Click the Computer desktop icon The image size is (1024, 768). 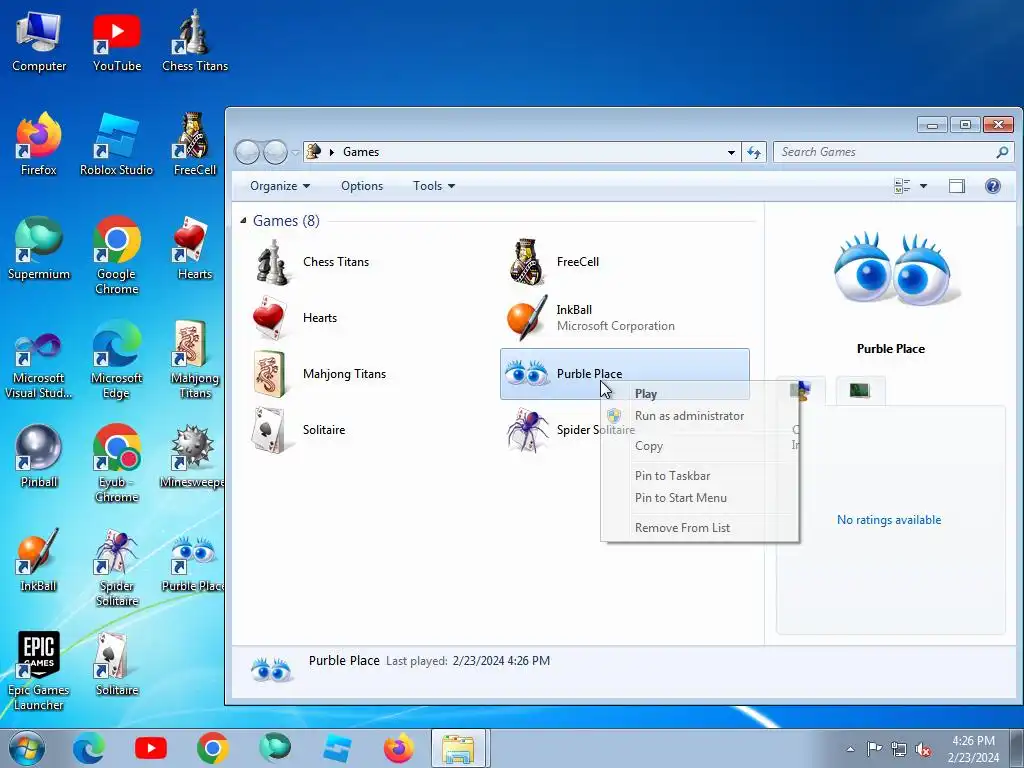point(39,42)
